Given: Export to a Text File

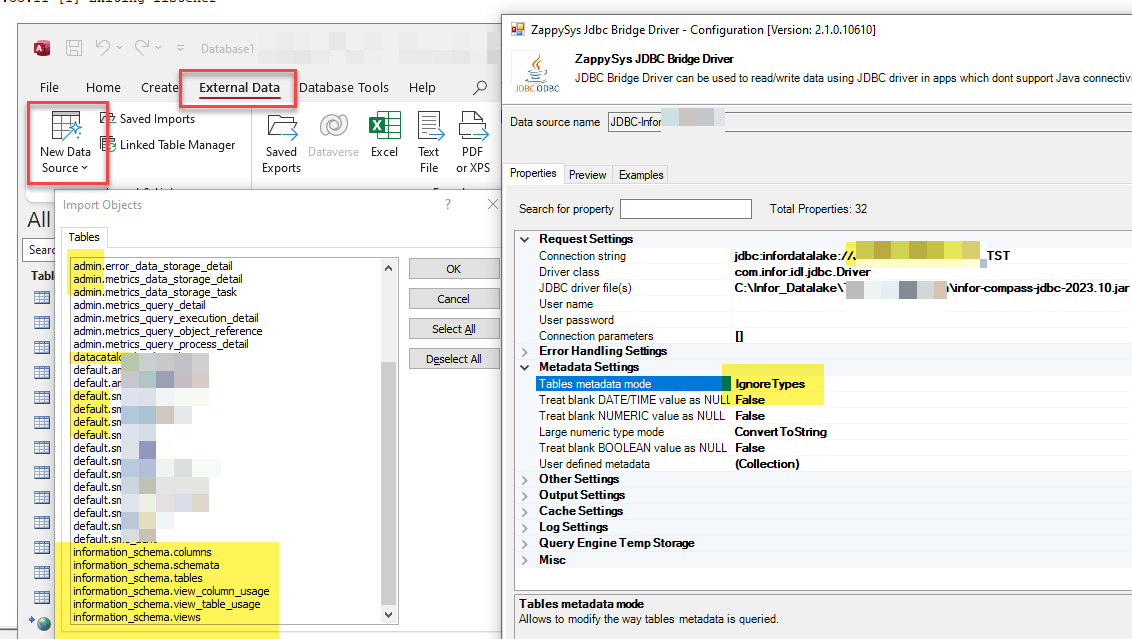Looking at the screenshot, I should click(429, 143).
